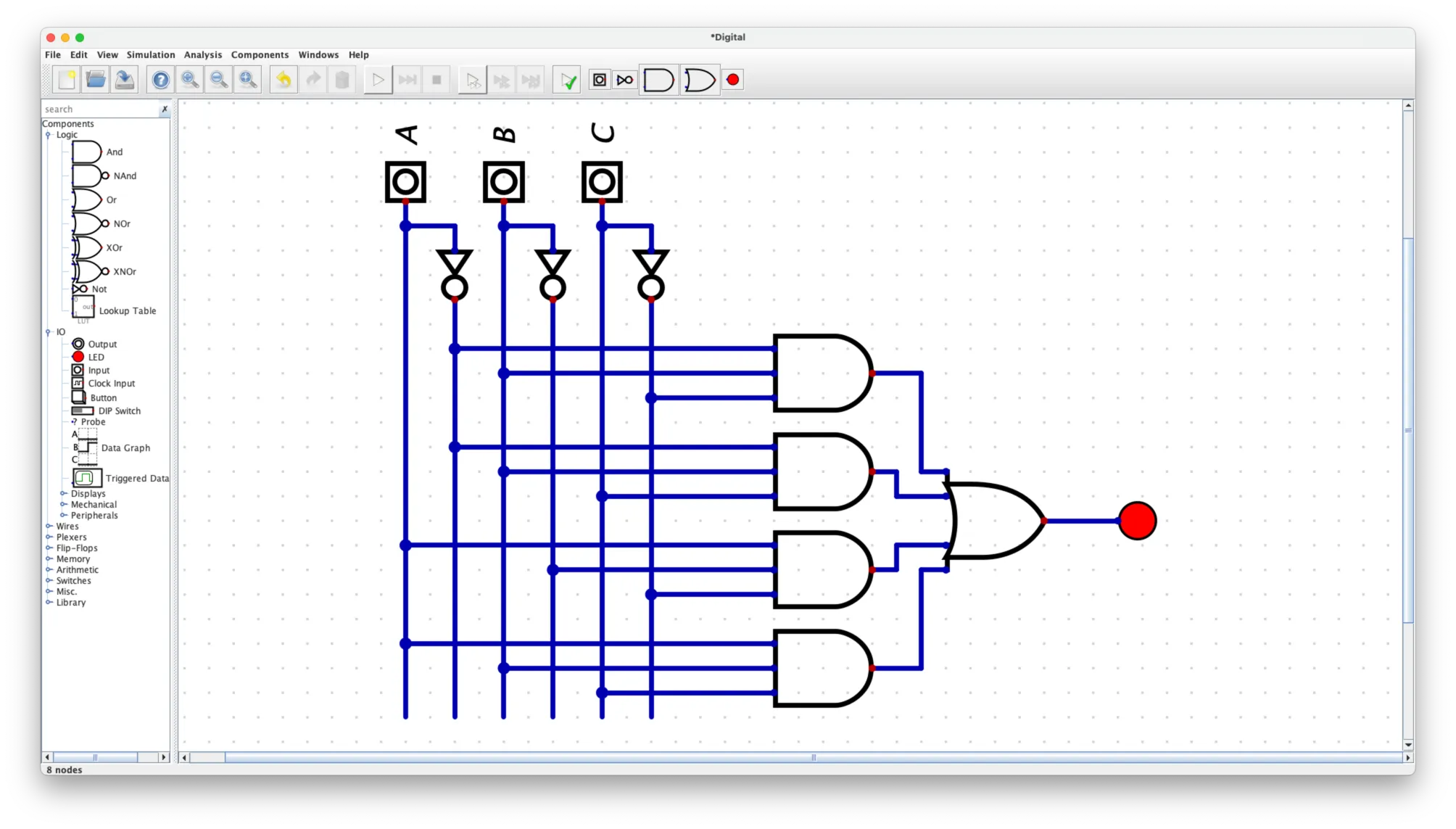Click the green checkmark run tests icon
Screen dimensions: 1456x829
pyautogui.click(x=567, y=80)
